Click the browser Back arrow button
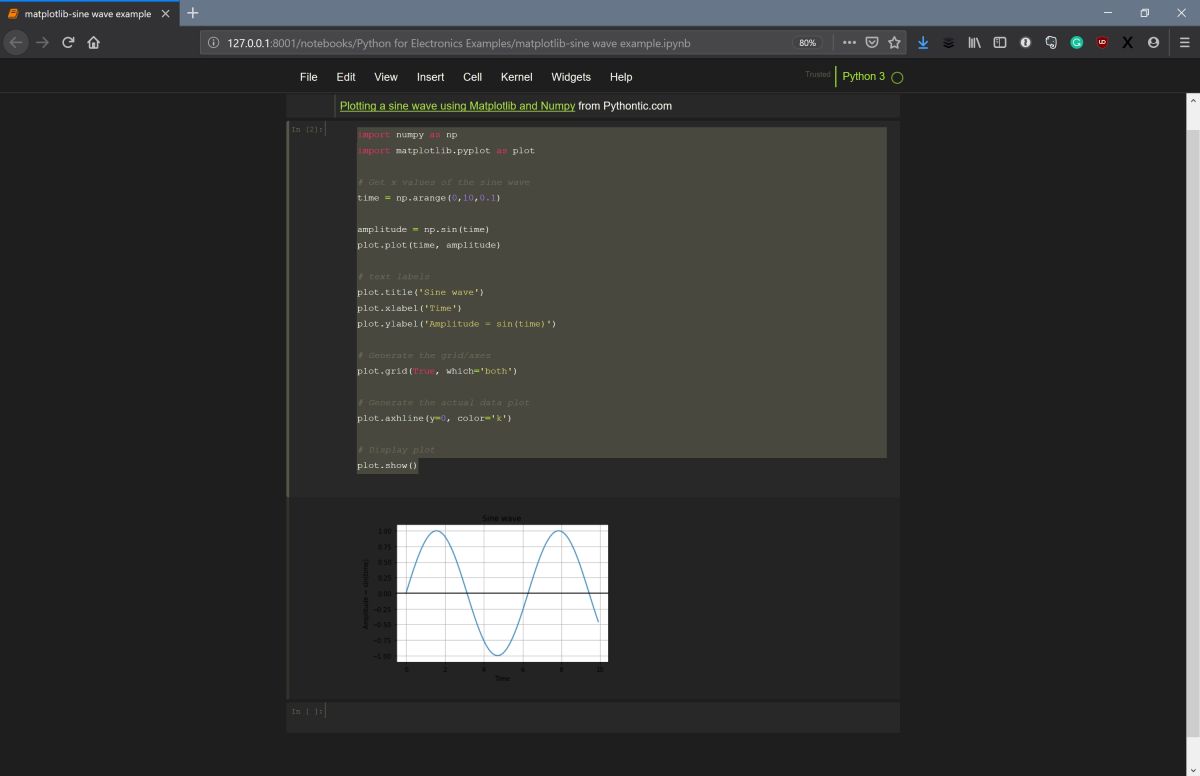Viewport: 1200px width, 776px height. click(x=17, y=43)
